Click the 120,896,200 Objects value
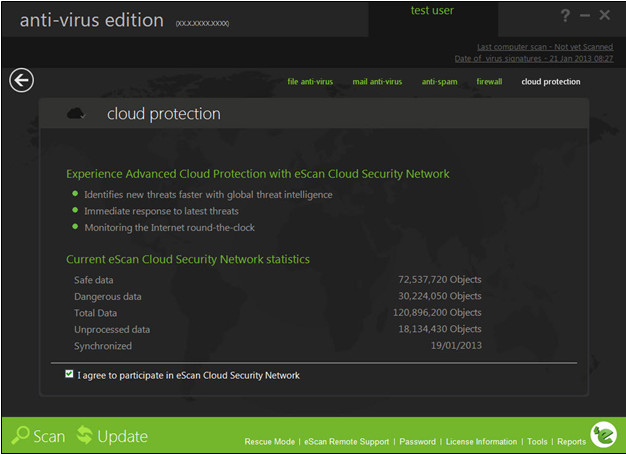Screen dimensions: 626x454 pos(437,312)
